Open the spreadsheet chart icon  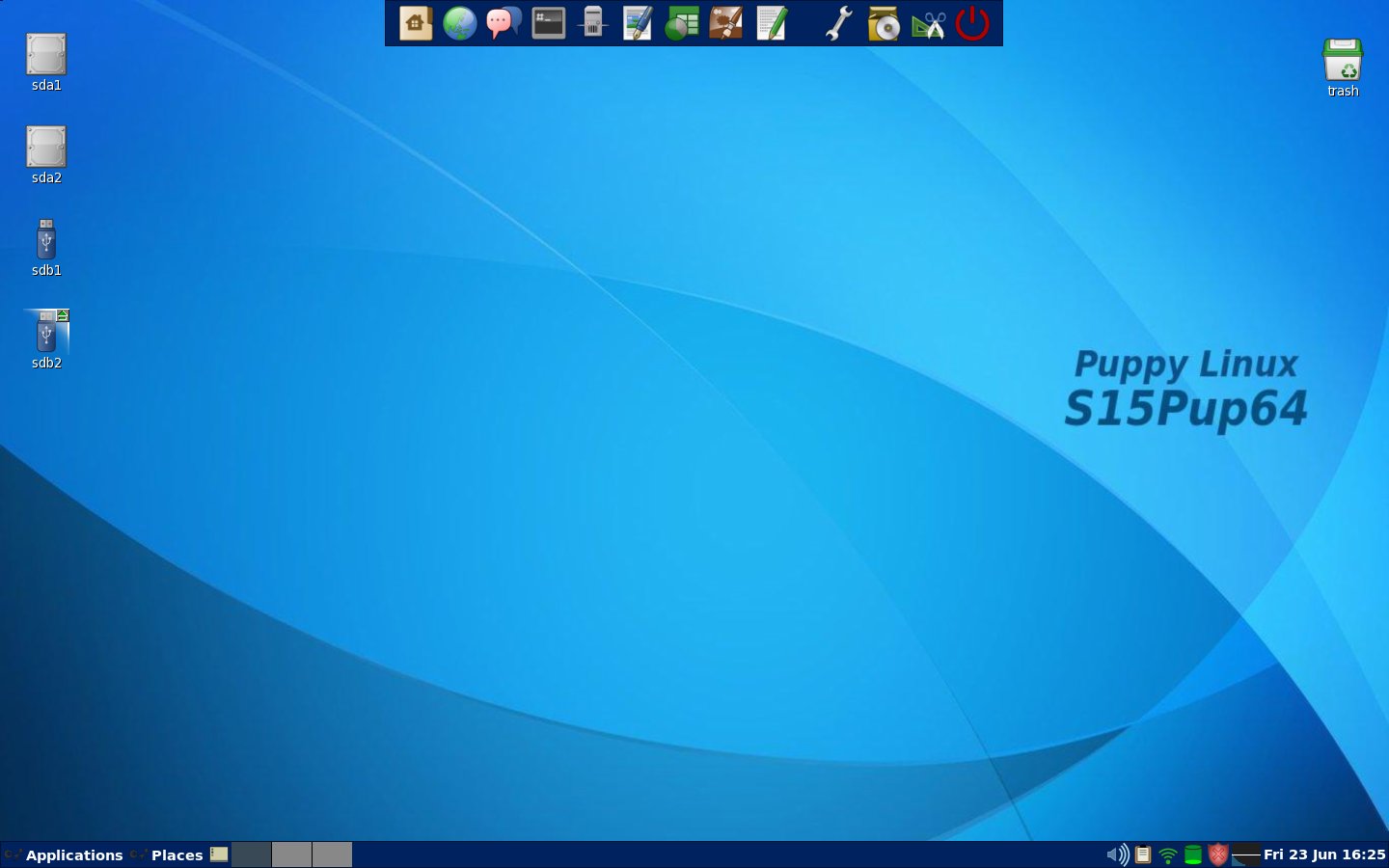coord(682,23)
